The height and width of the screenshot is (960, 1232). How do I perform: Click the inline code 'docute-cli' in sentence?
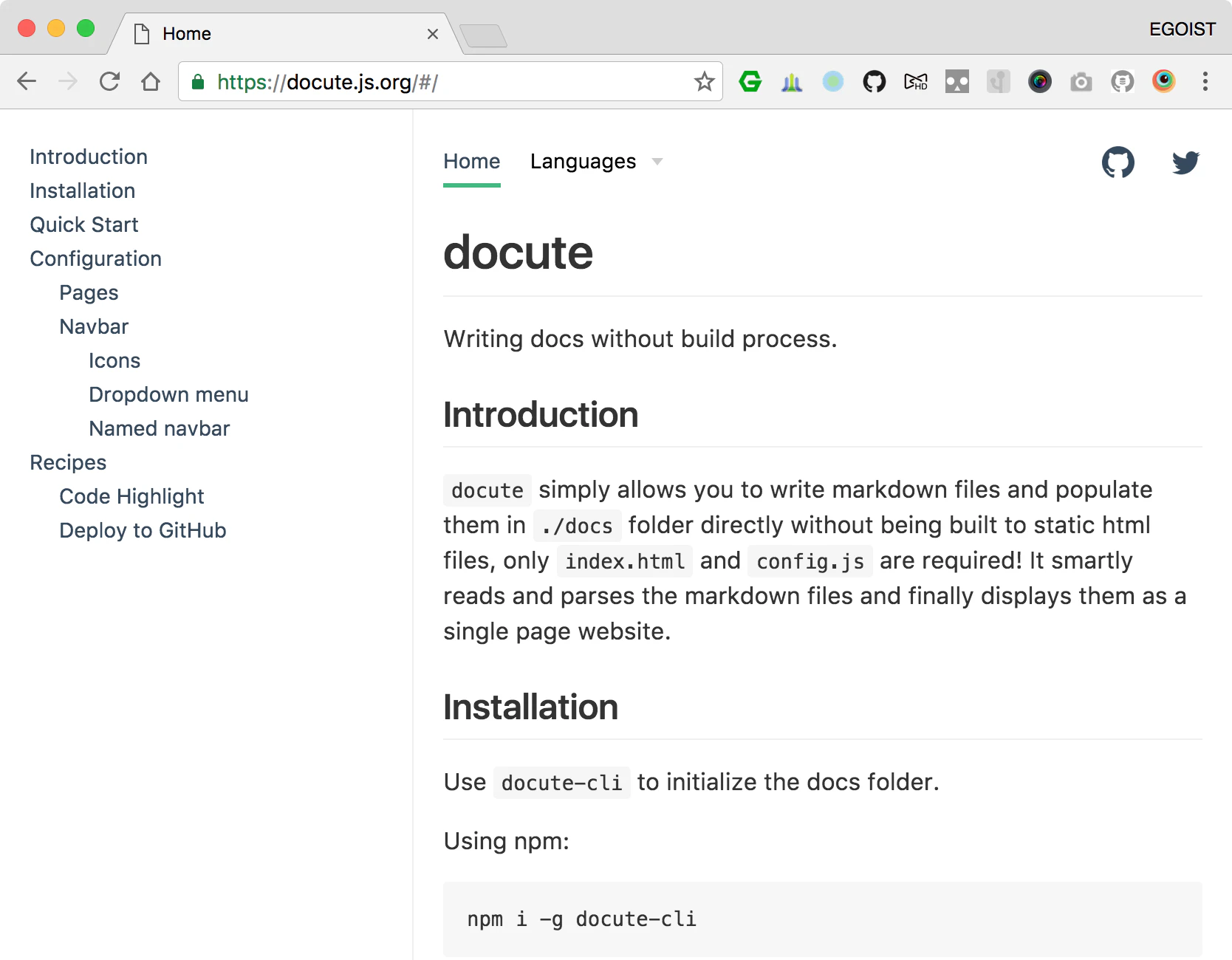[x=561, y=783]
